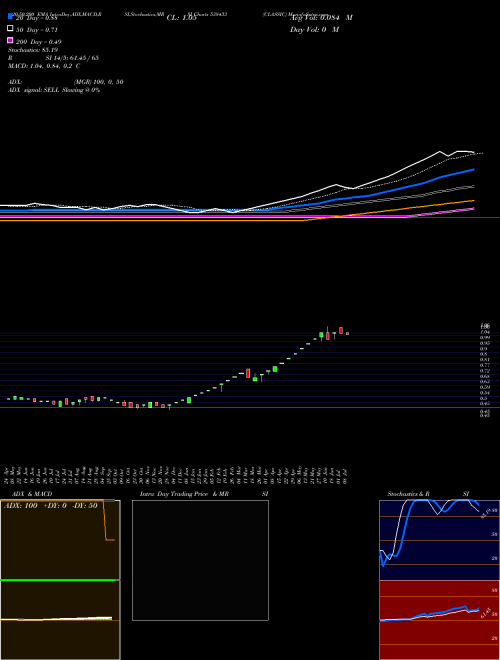Click the 'MACD: 1.04, 0.84, 0.2' readout
This screenshot has height=660, width=500.
coord(44,66)
